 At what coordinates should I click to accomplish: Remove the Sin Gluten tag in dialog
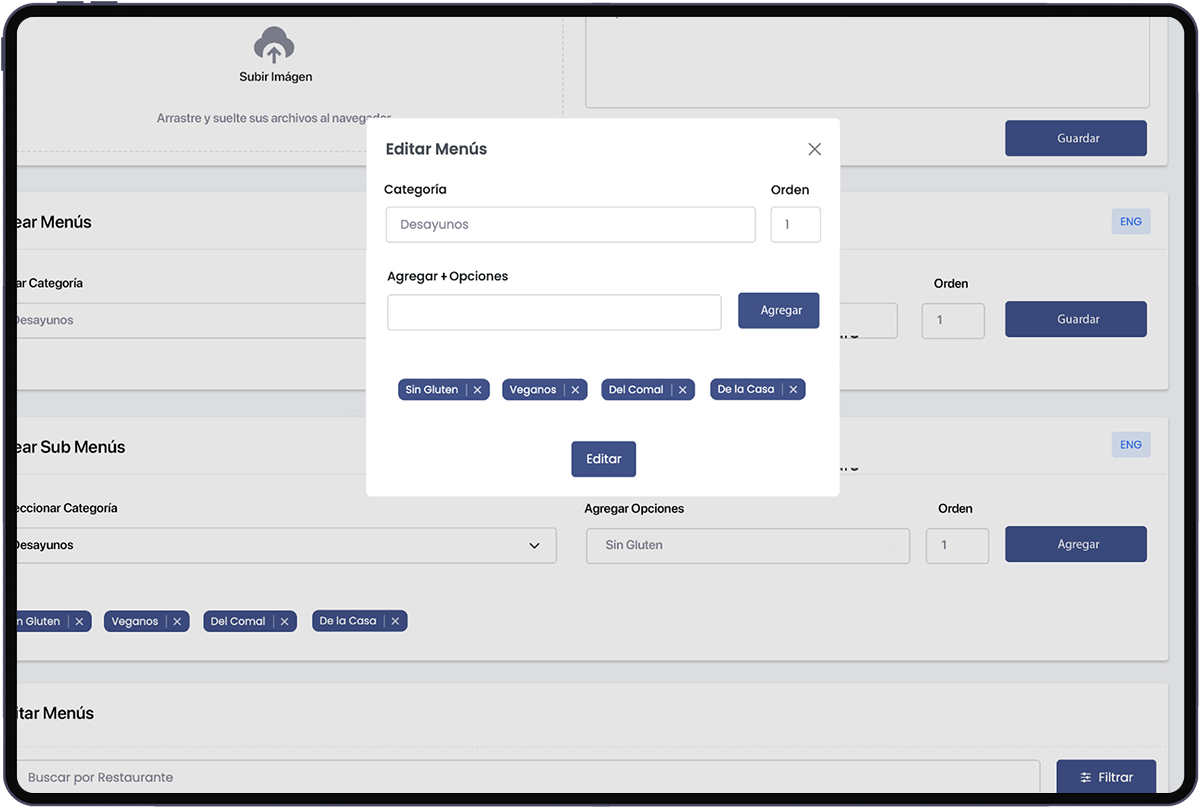tap(477, 390)
